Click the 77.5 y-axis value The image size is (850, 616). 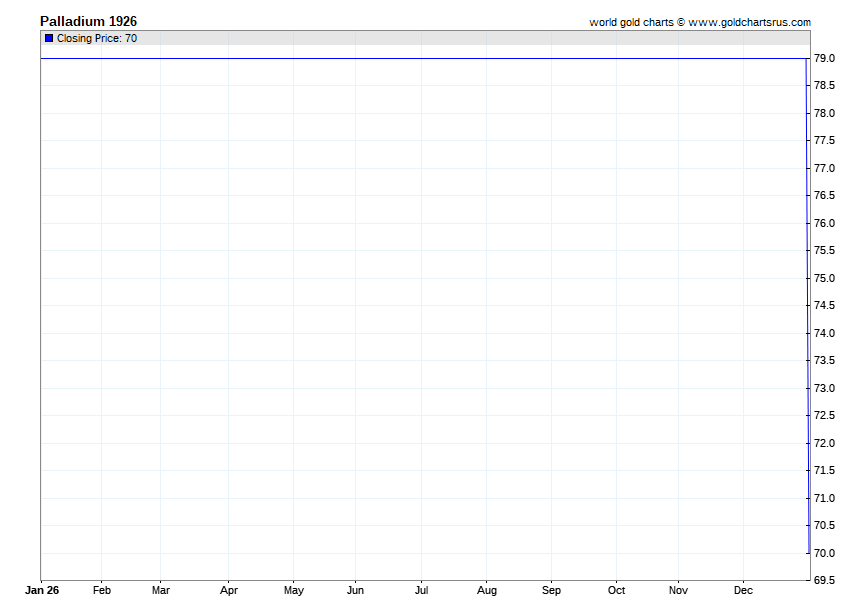click(x=825, y=140)
